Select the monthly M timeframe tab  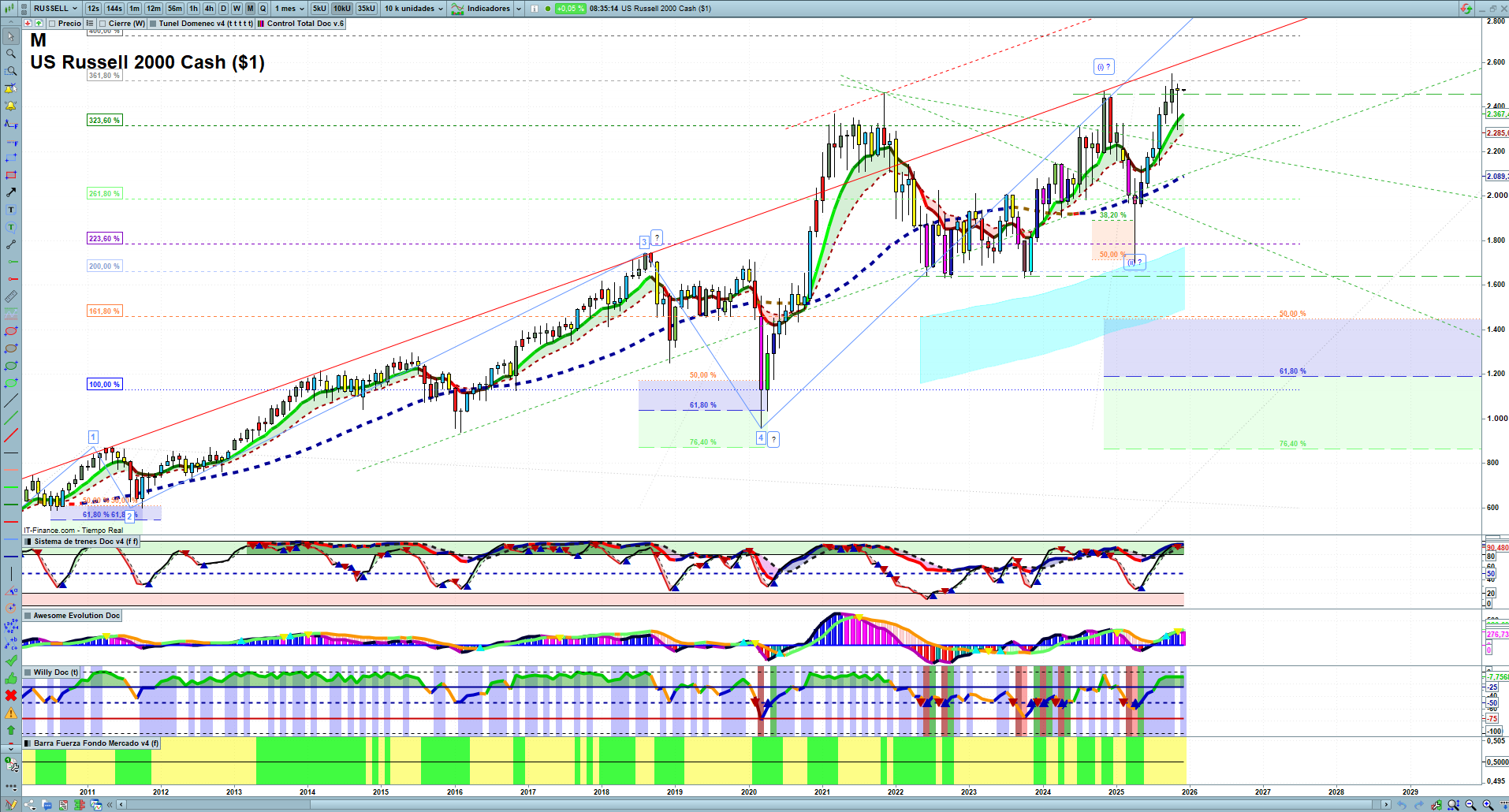pos(250,9)
